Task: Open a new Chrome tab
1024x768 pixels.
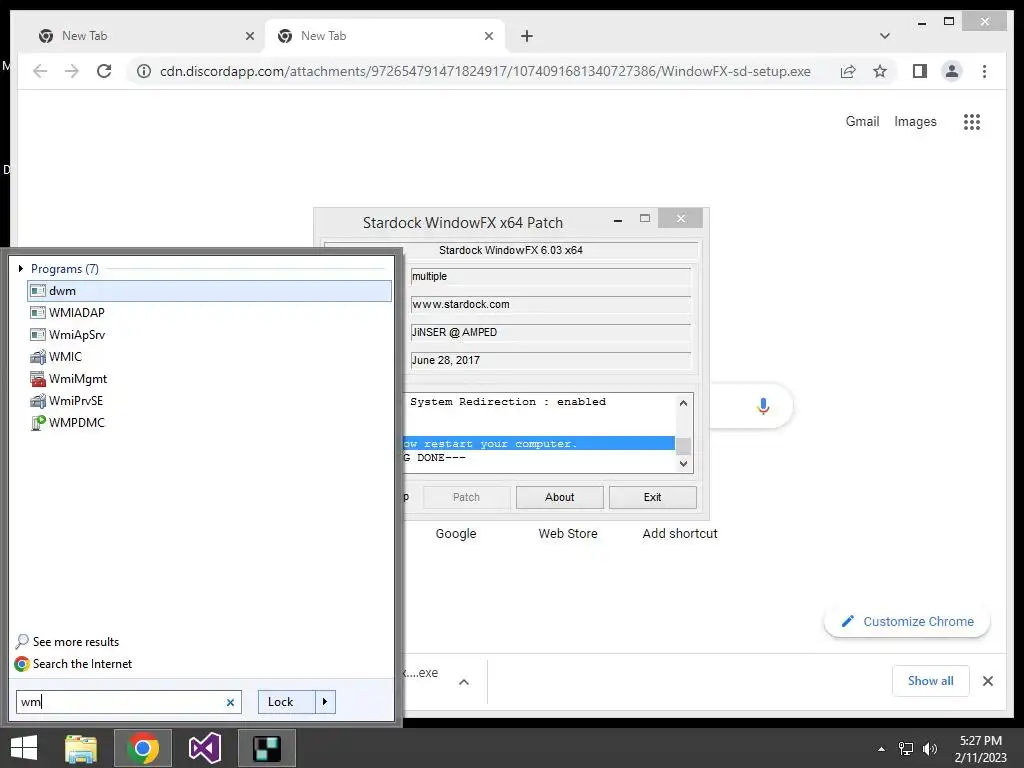Action: tap(527, 37)
